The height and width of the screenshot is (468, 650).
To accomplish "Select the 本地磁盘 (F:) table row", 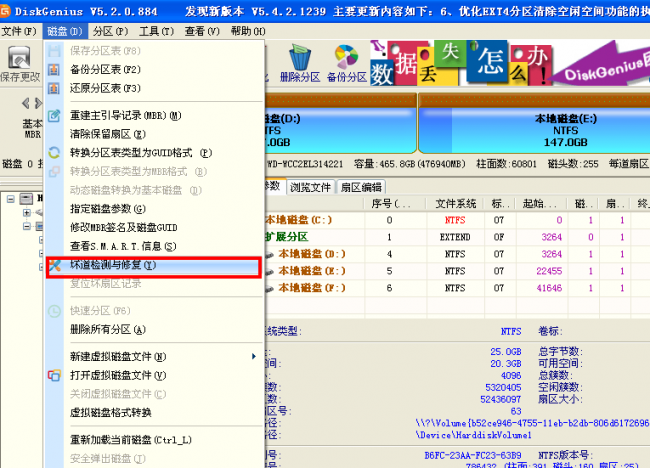I will pyautogui.click(x=457, y=288).
